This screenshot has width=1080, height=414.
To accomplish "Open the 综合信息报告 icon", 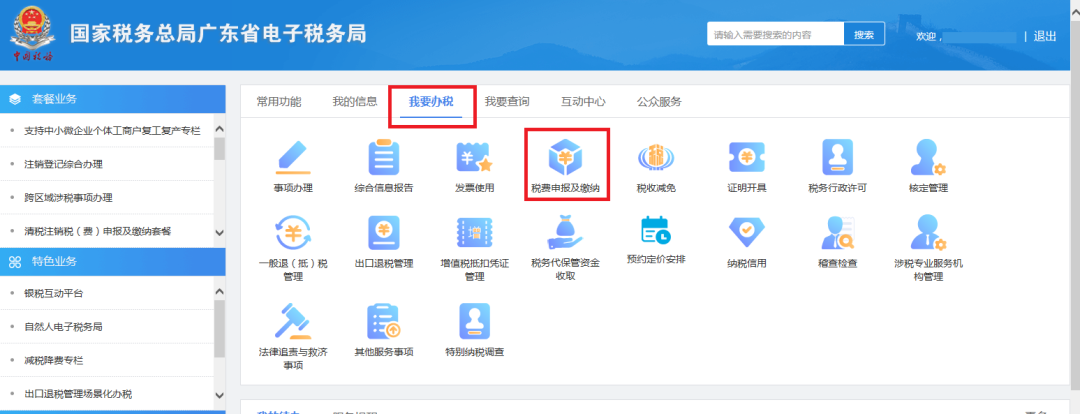I will [x=384, y=156].
